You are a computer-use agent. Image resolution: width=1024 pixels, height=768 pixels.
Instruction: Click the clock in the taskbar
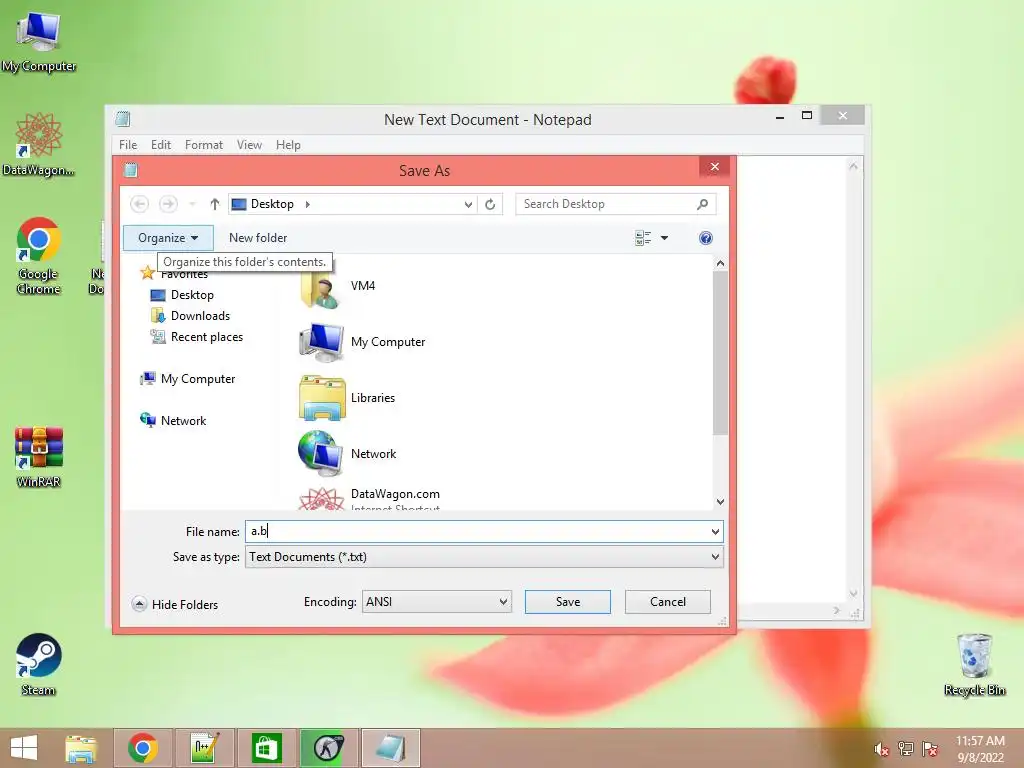click(980, 749)
